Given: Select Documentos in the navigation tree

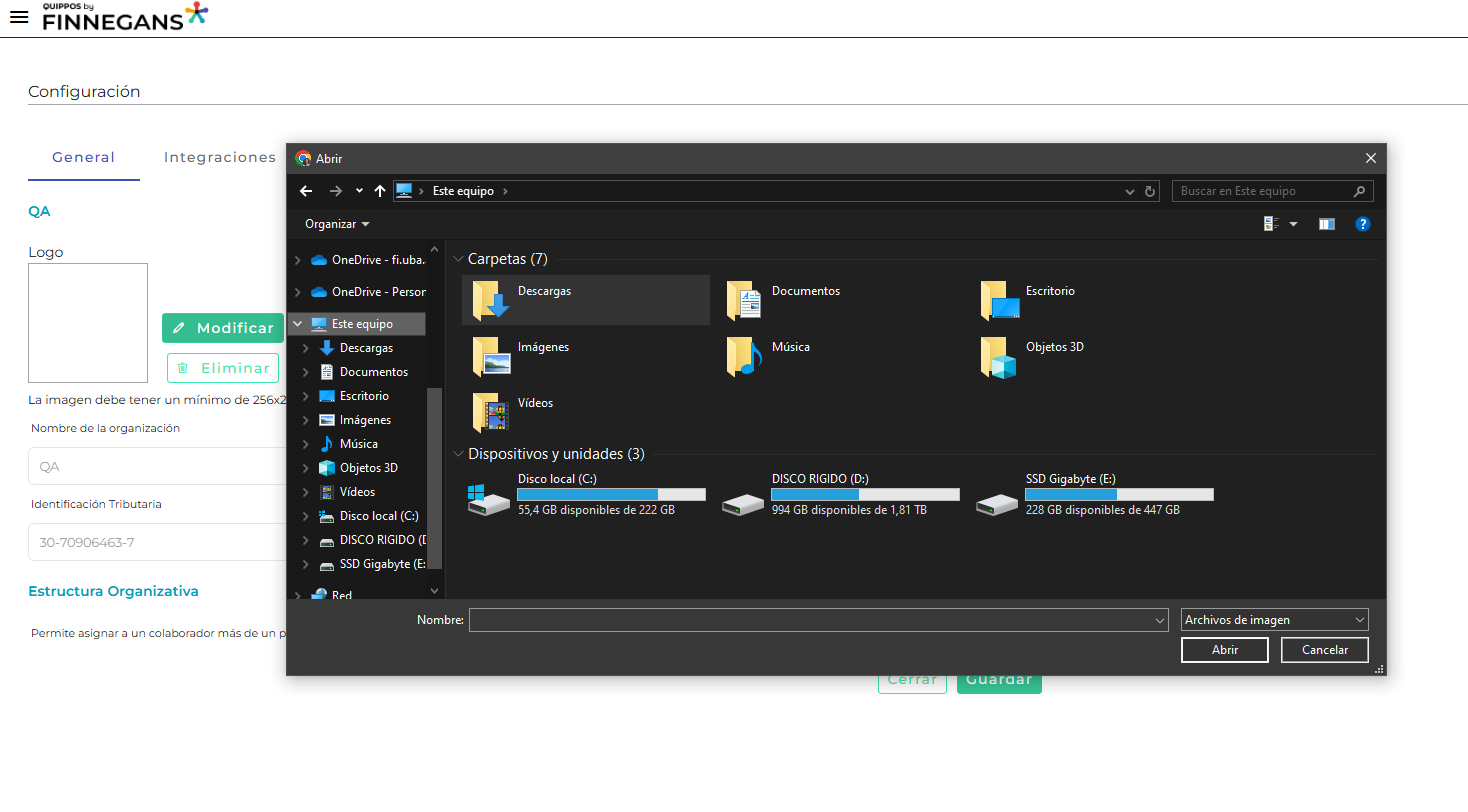Looking at the screenshot, I should pyautogui.click(x=373, y=372).
